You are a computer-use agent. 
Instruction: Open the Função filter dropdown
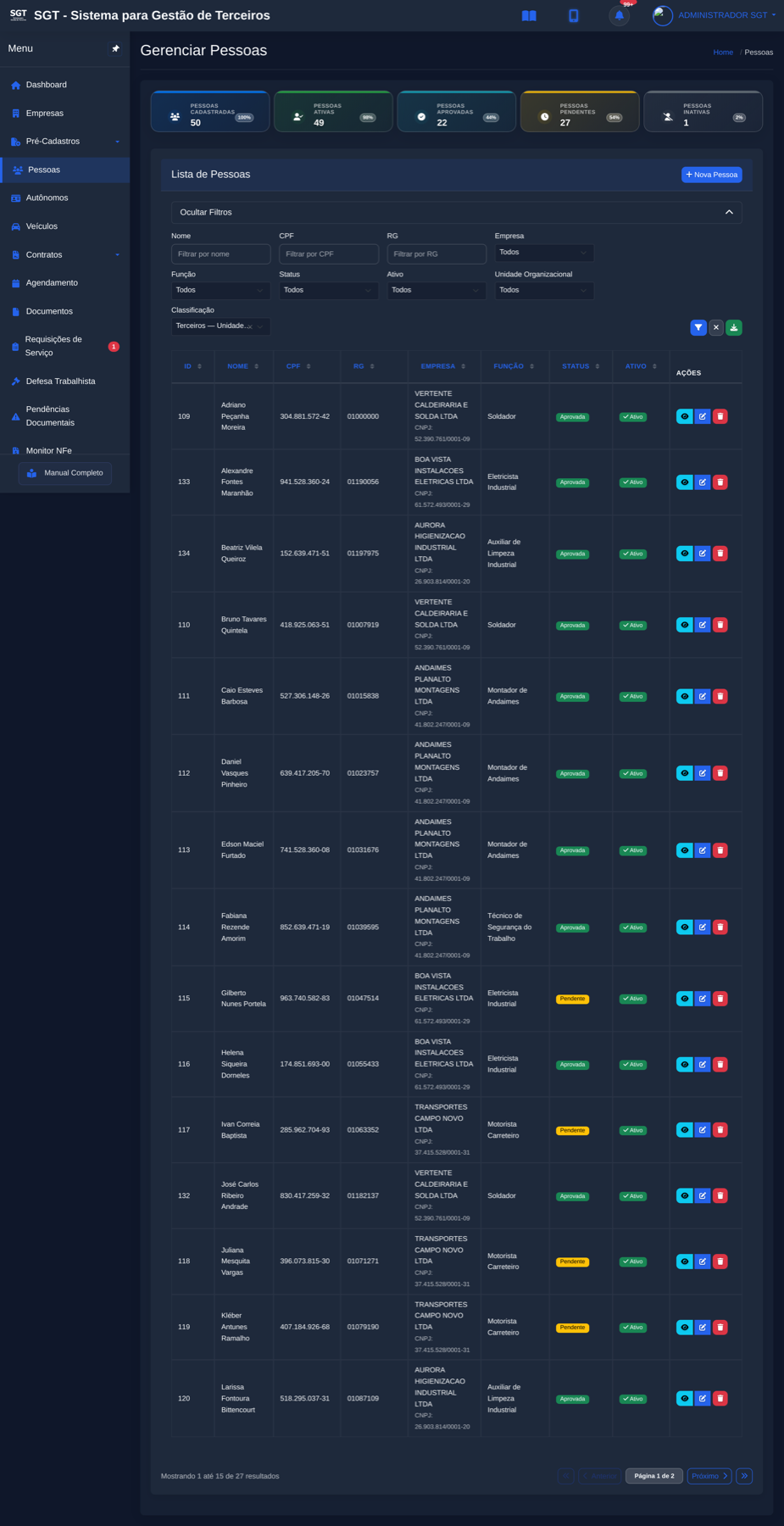(x=220, y=290)
